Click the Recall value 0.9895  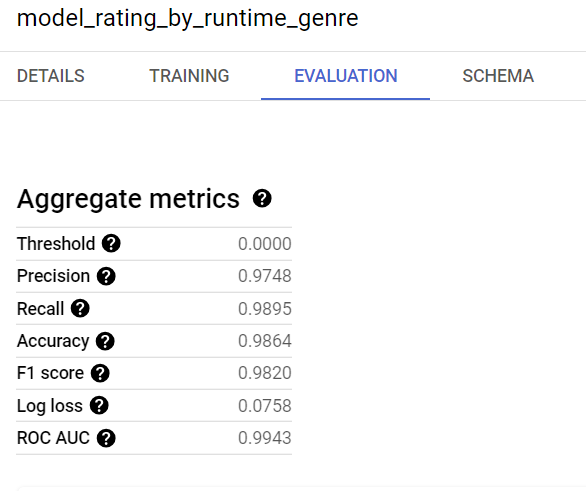point(265,309)
